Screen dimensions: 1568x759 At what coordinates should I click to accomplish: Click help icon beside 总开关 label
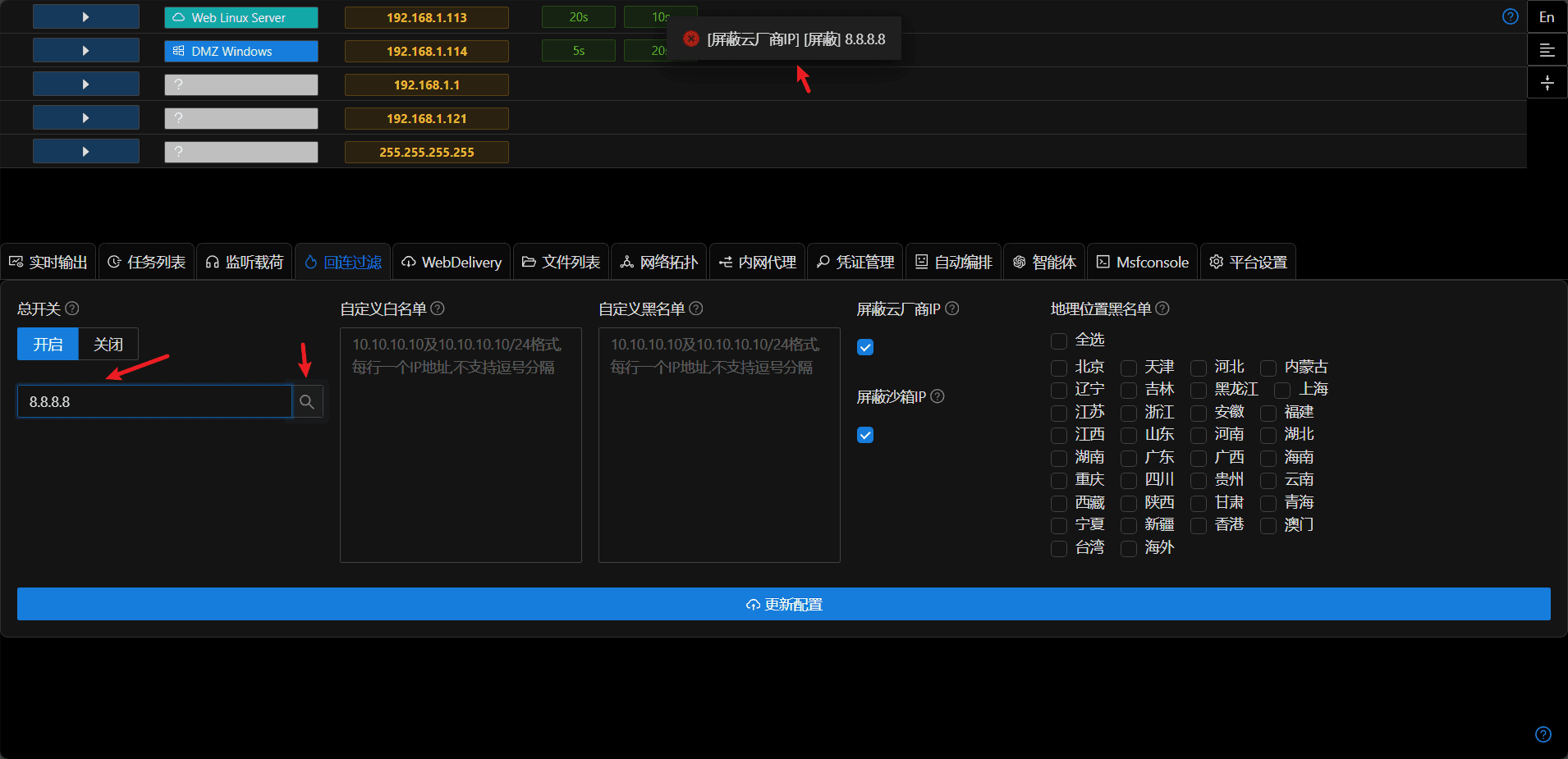[72, 309]
